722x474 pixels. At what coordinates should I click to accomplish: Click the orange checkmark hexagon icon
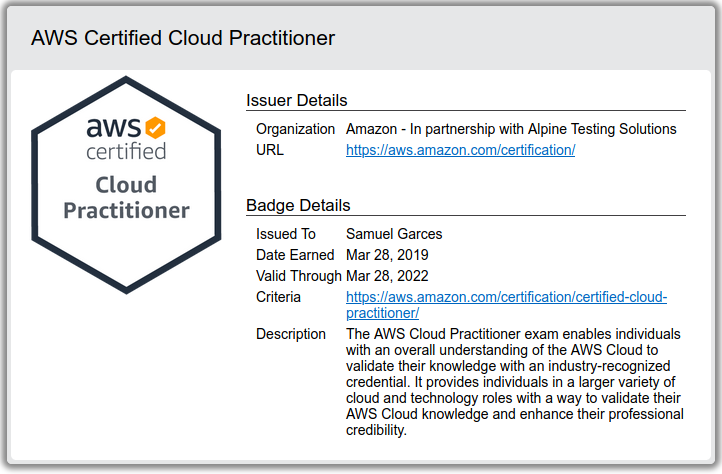(155, 127)
